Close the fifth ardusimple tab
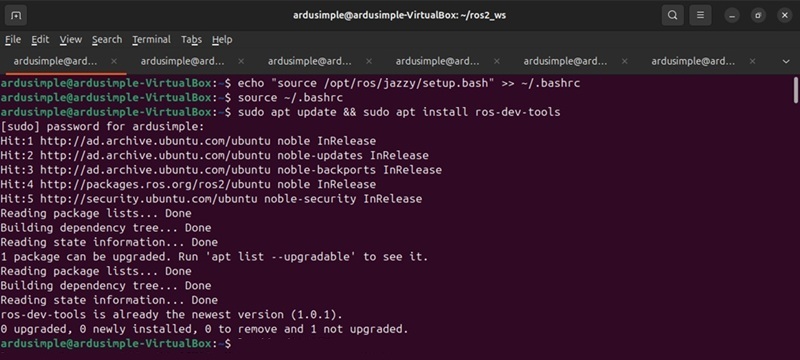Screen dimensions: 800x360 tap(624, 61)
